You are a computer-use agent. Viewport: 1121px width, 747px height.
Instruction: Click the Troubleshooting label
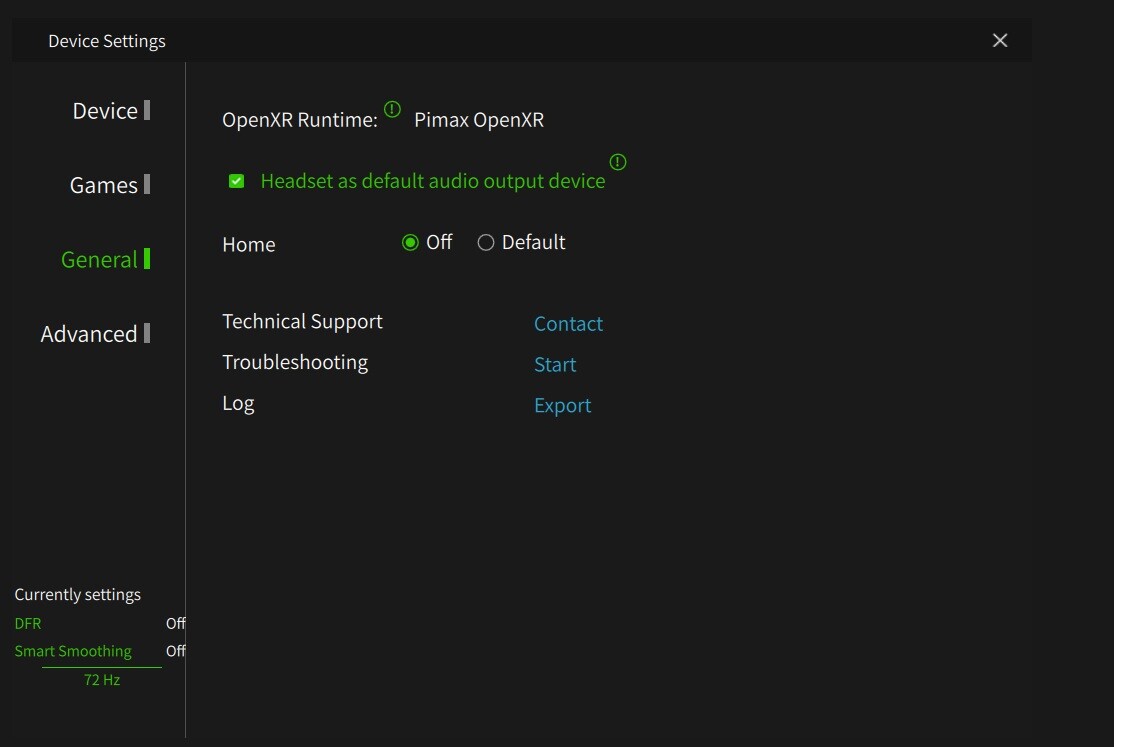tap(295, 362)
